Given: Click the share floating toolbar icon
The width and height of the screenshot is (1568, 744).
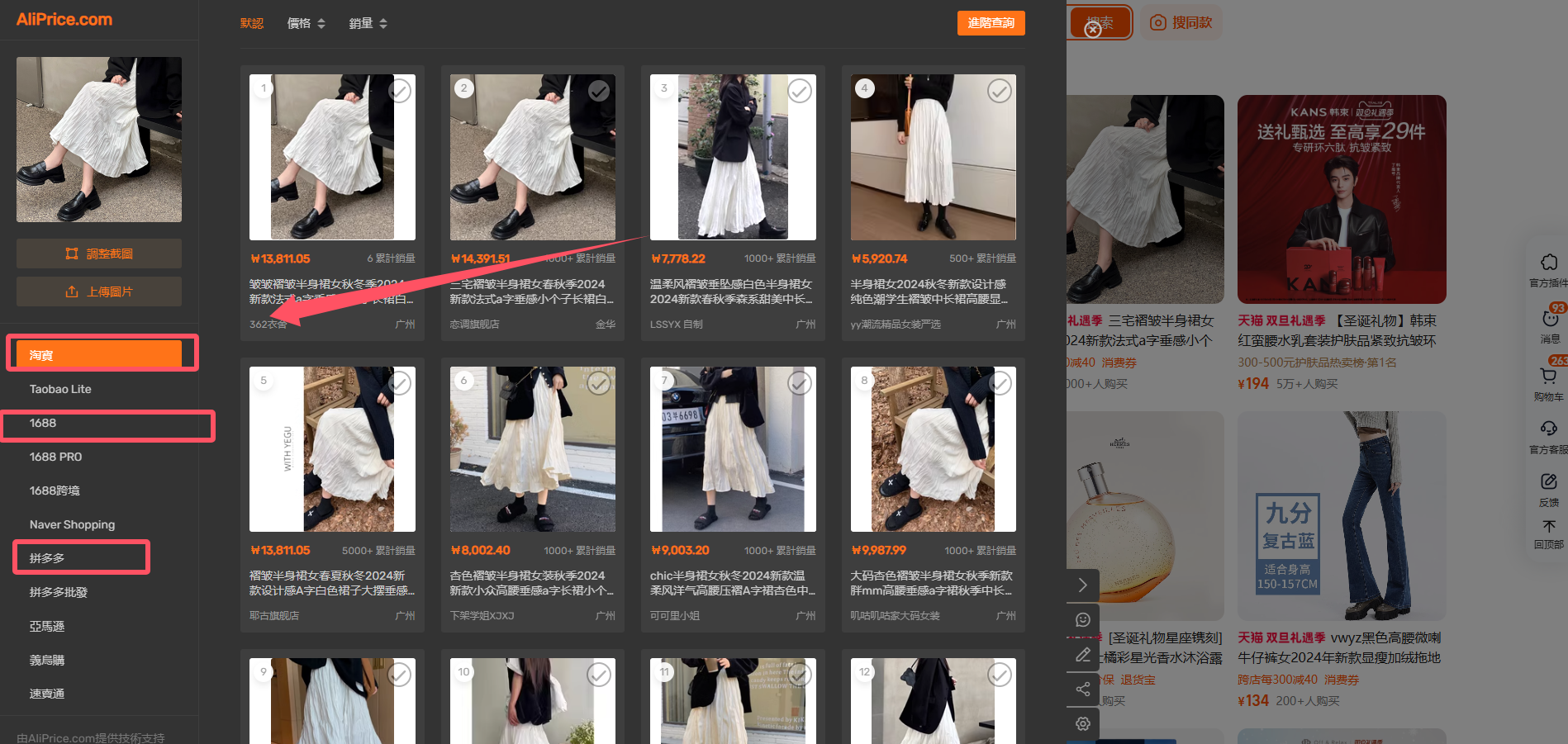Looking at the screenshot, I should (1083, 690).
